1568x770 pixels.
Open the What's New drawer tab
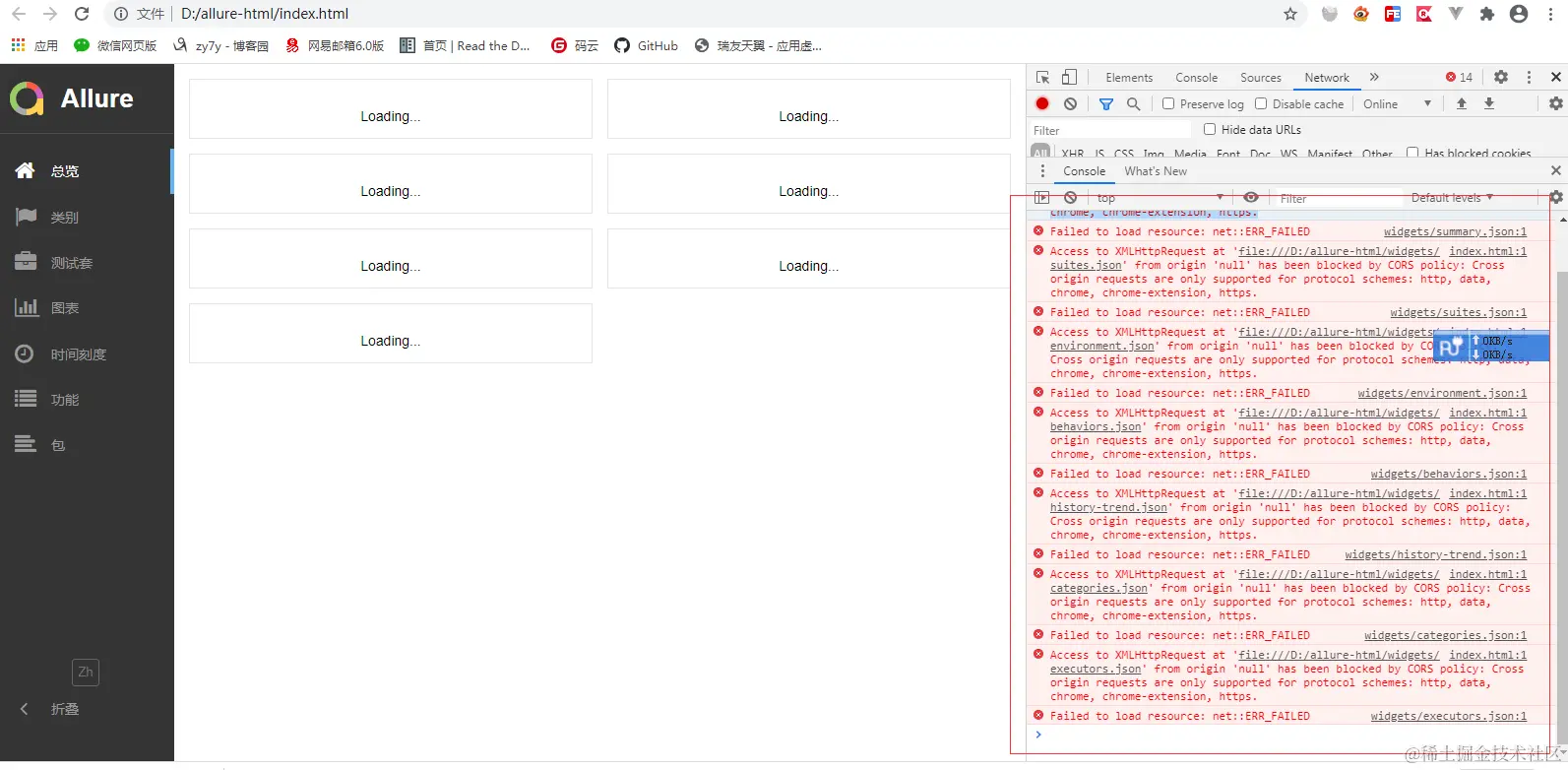click(x=1156, y=171)
